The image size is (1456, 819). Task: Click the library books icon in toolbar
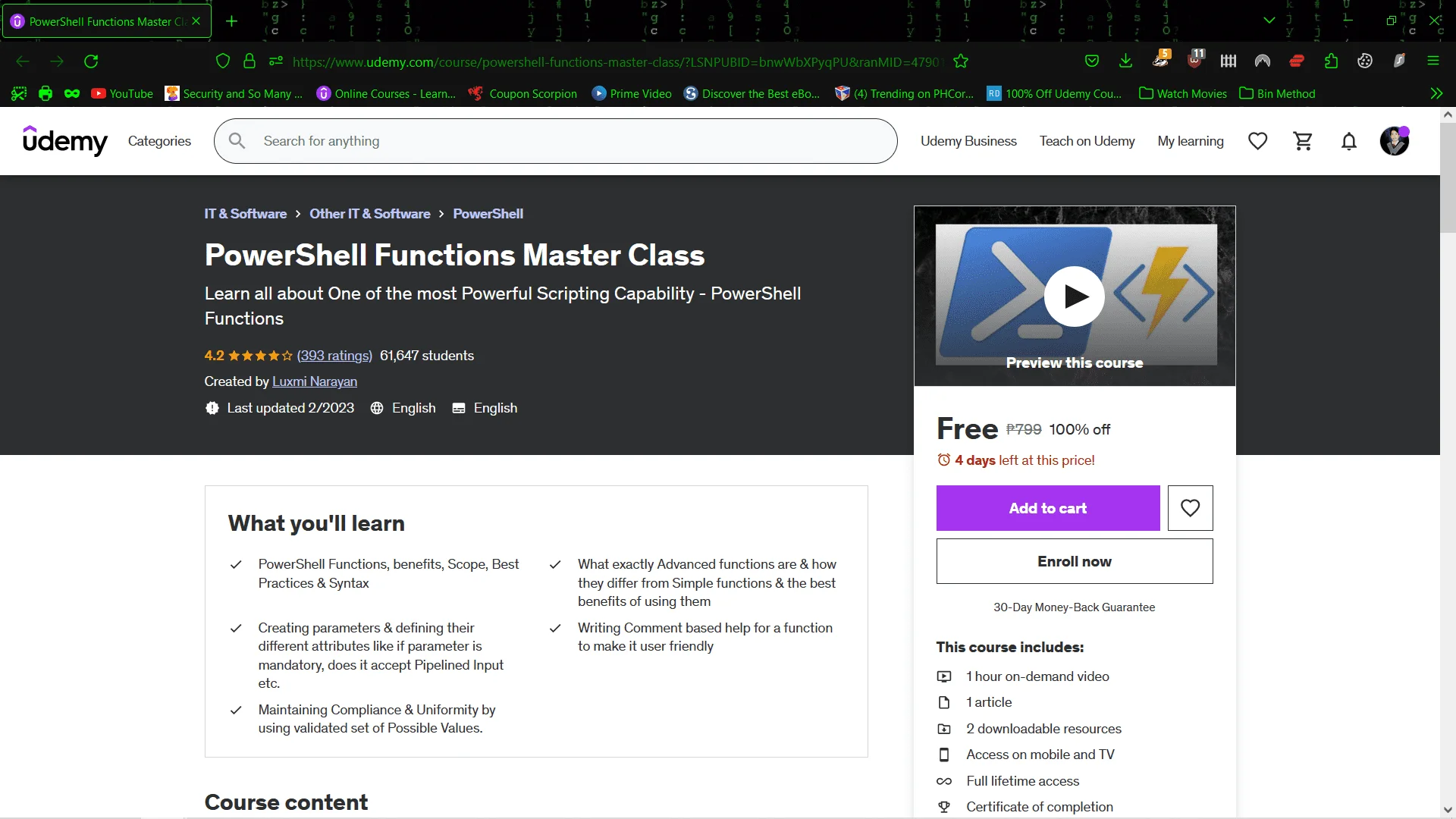1228,61
